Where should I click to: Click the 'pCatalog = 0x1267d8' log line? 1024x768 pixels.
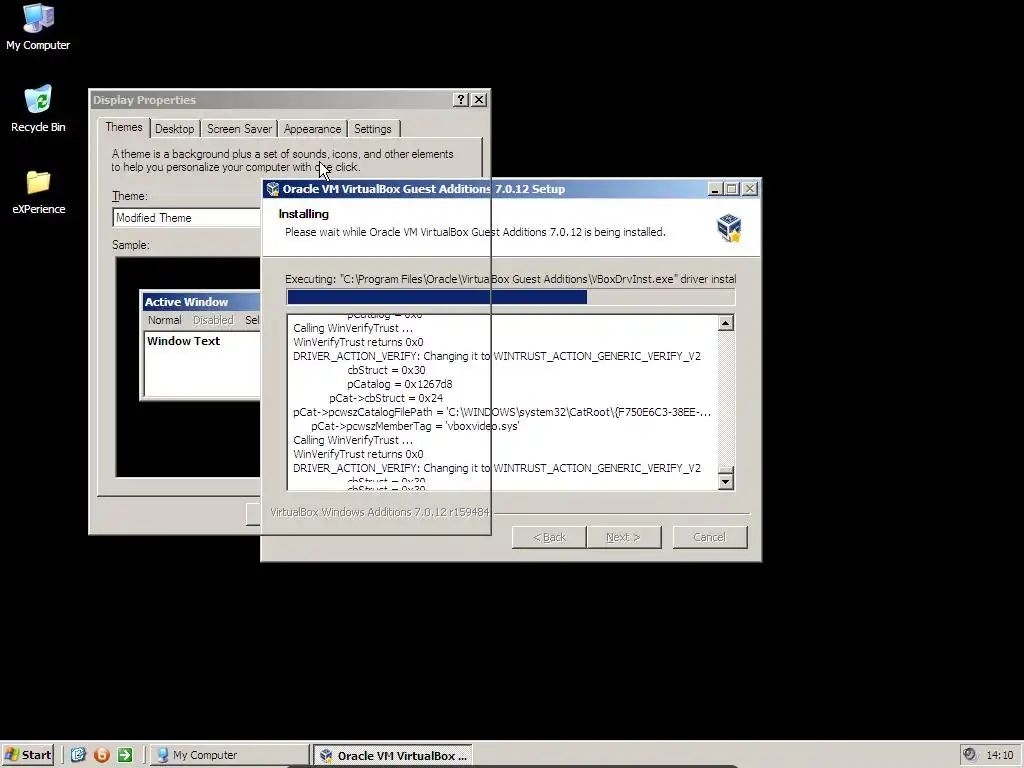(400, 384)
